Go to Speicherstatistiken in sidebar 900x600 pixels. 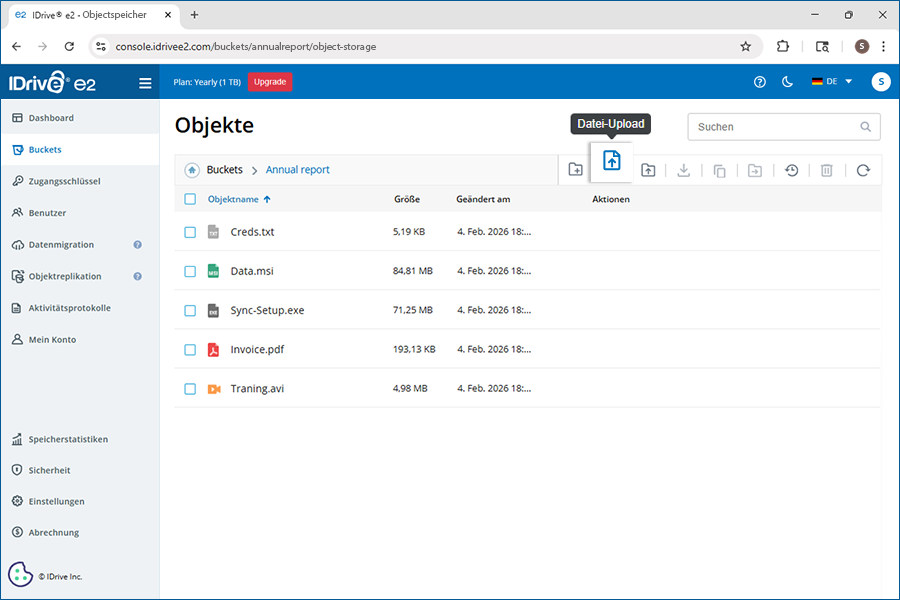coord(68,439)
